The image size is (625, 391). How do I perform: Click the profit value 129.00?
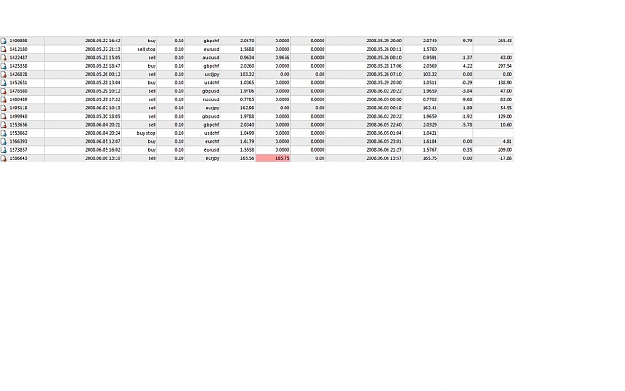tap(505, 116)
